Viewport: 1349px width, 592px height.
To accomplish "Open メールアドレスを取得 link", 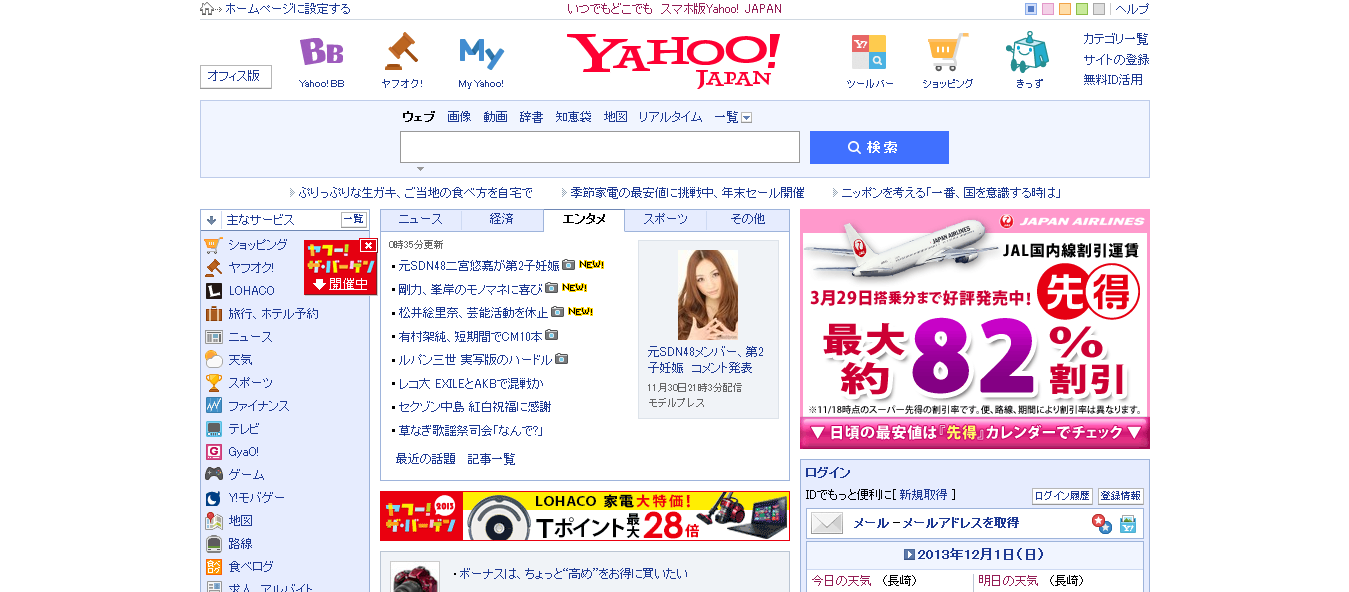I will coord(936,523).
